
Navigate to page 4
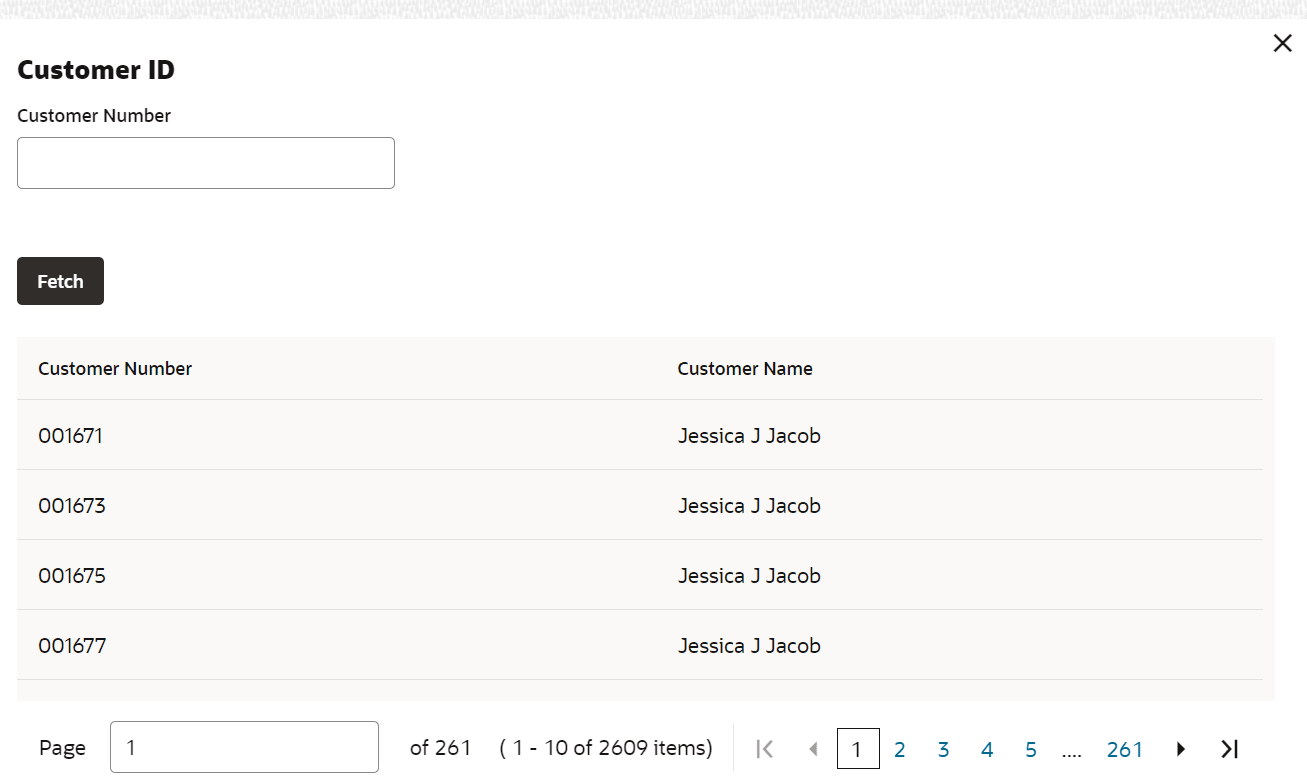[987, 749]
